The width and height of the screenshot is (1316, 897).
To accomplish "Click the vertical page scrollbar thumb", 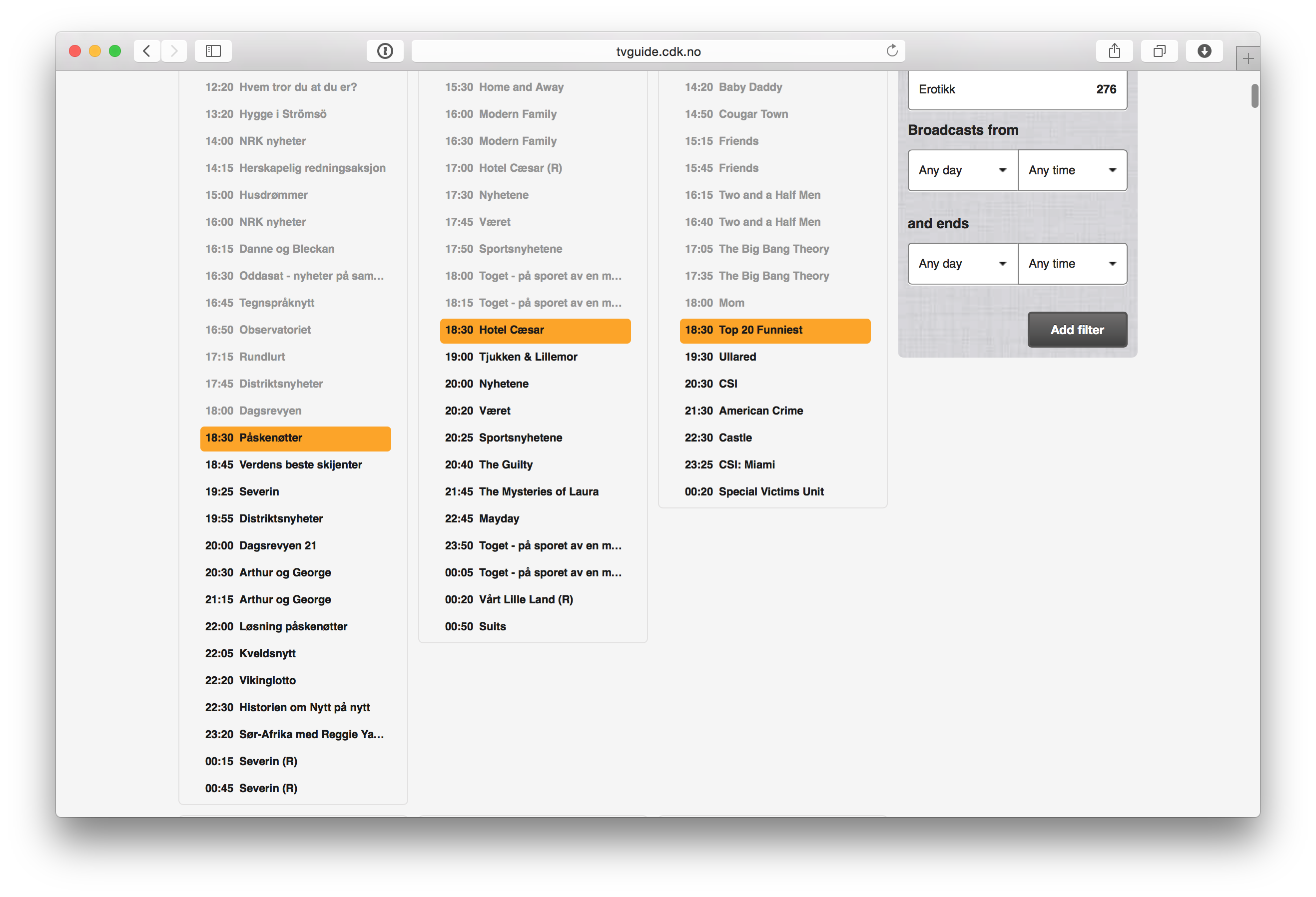I will coord(1255,95).
